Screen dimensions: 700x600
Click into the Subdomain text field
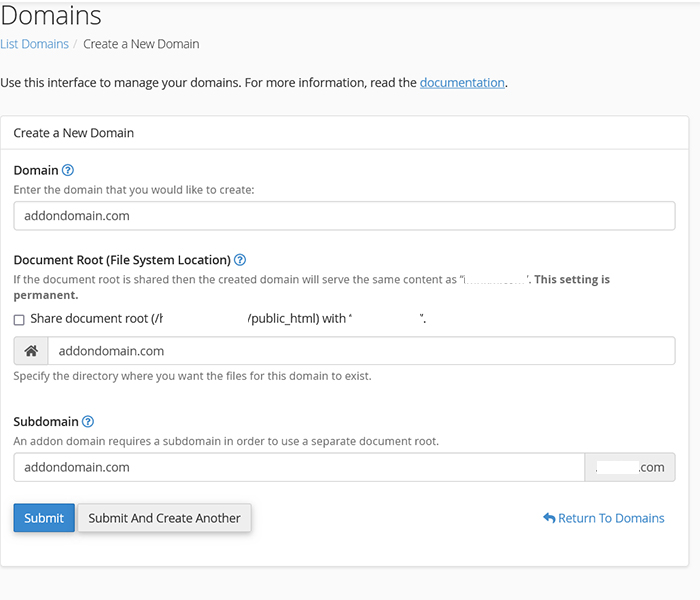pos(298,467)
